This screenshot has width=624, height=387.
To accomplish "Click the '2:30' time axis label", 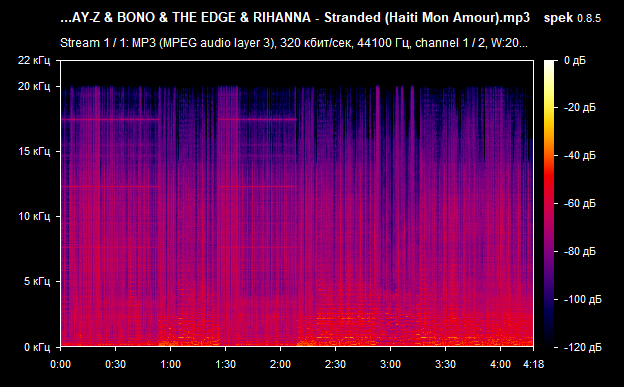I will click(335, 364).
